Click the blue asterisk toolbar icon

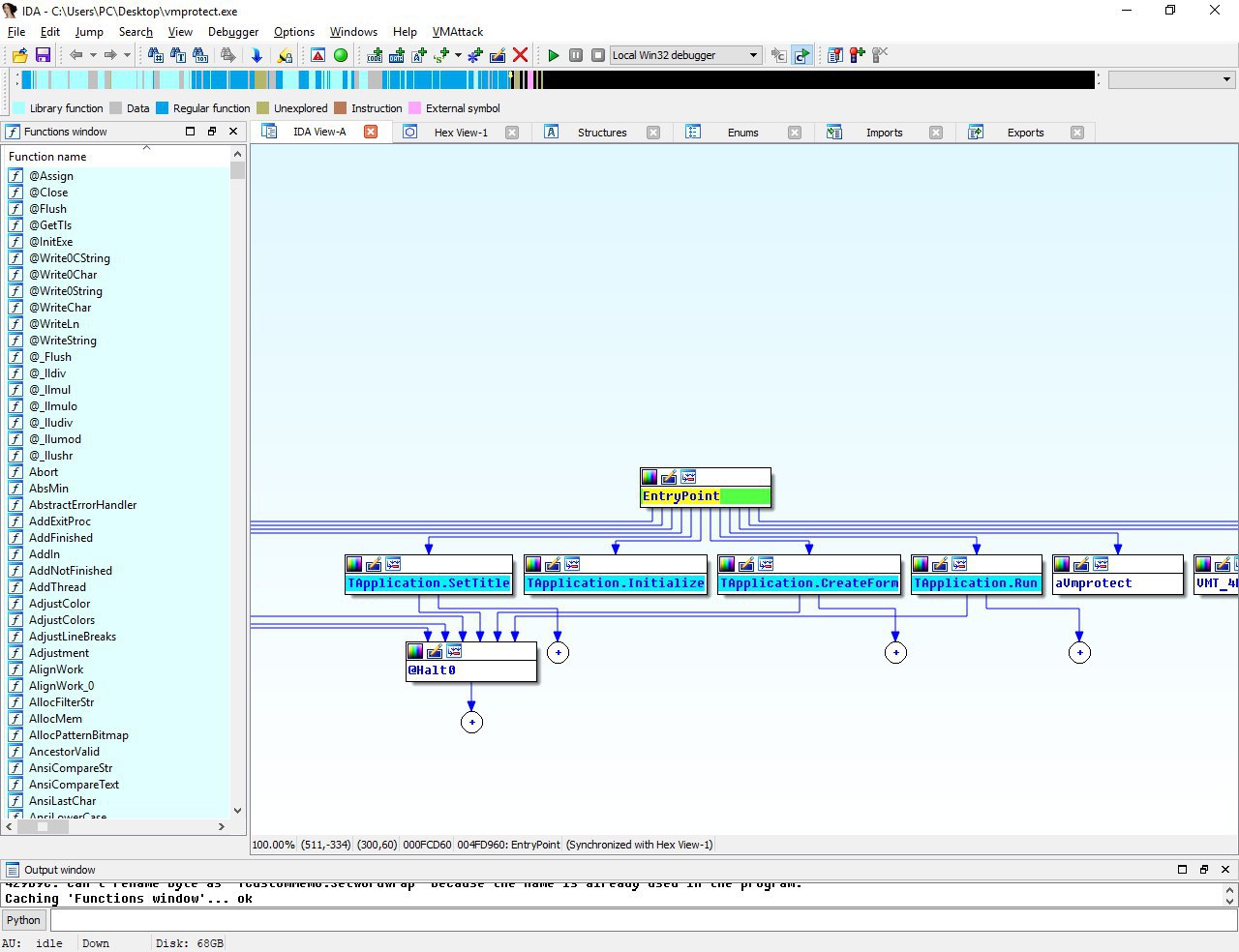pos(474,55)
